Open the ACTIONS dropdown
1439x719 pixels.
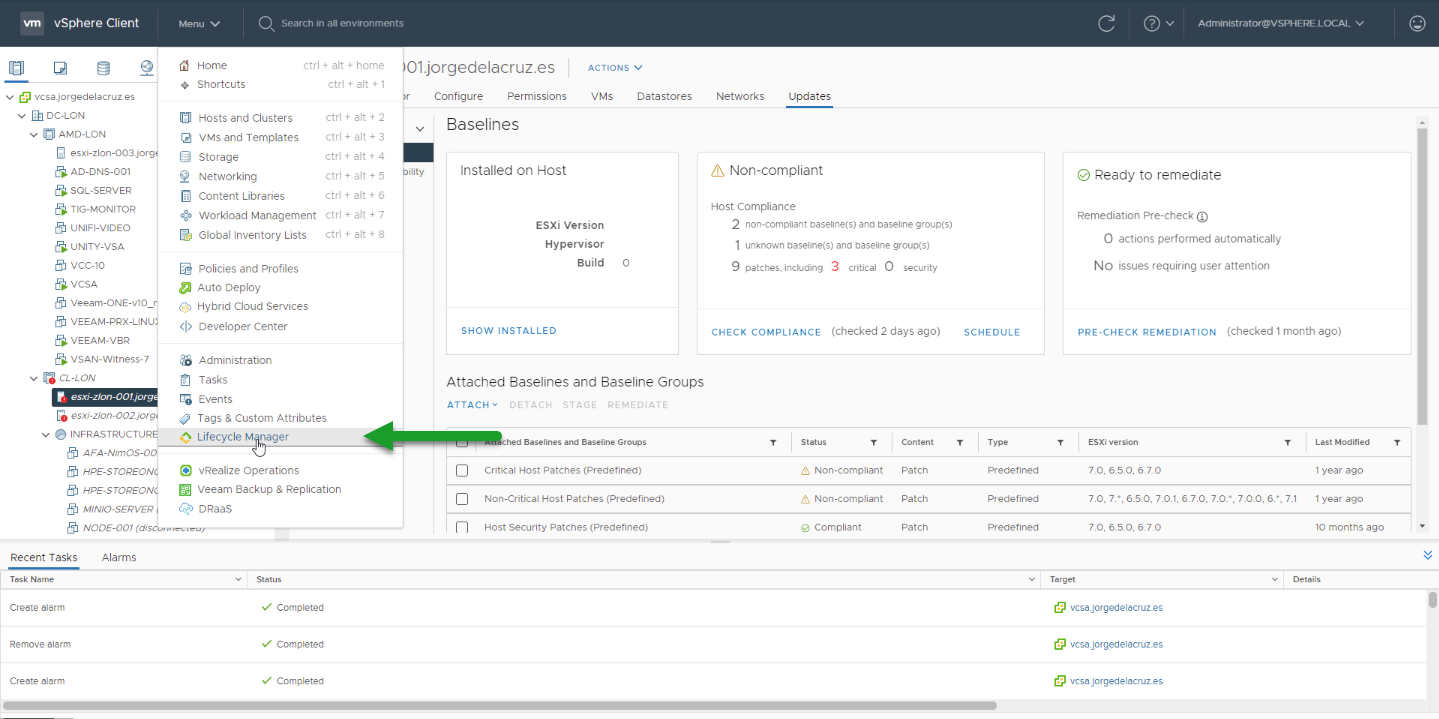(615, 68)
